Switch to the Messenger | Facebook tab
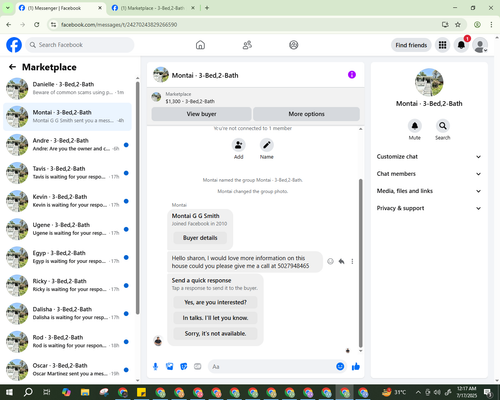 coord(60,8)
